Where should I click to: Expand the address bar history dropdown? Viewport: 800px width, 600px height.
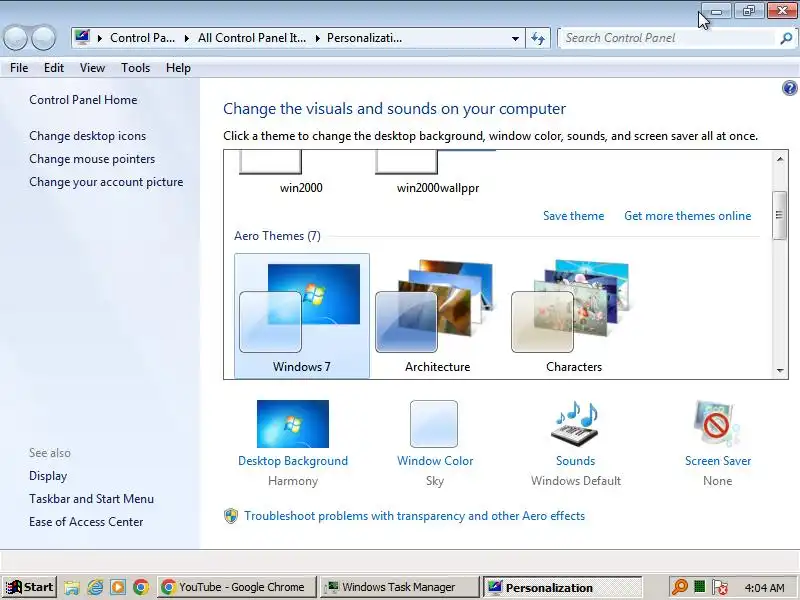pyautogui.click(x=515, y=38)
